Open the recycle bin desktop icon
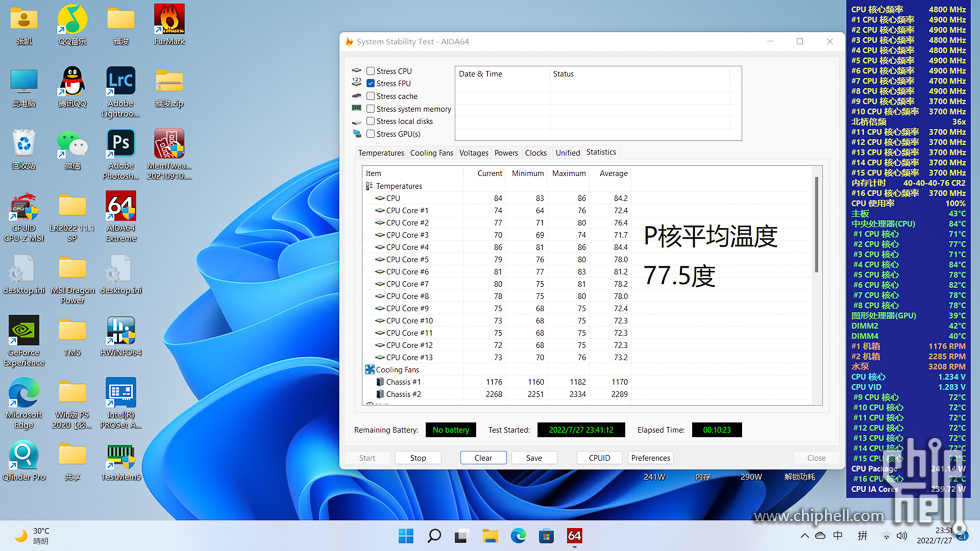The height and width of the screenshot is (551, 980). [x=24, y=149]
